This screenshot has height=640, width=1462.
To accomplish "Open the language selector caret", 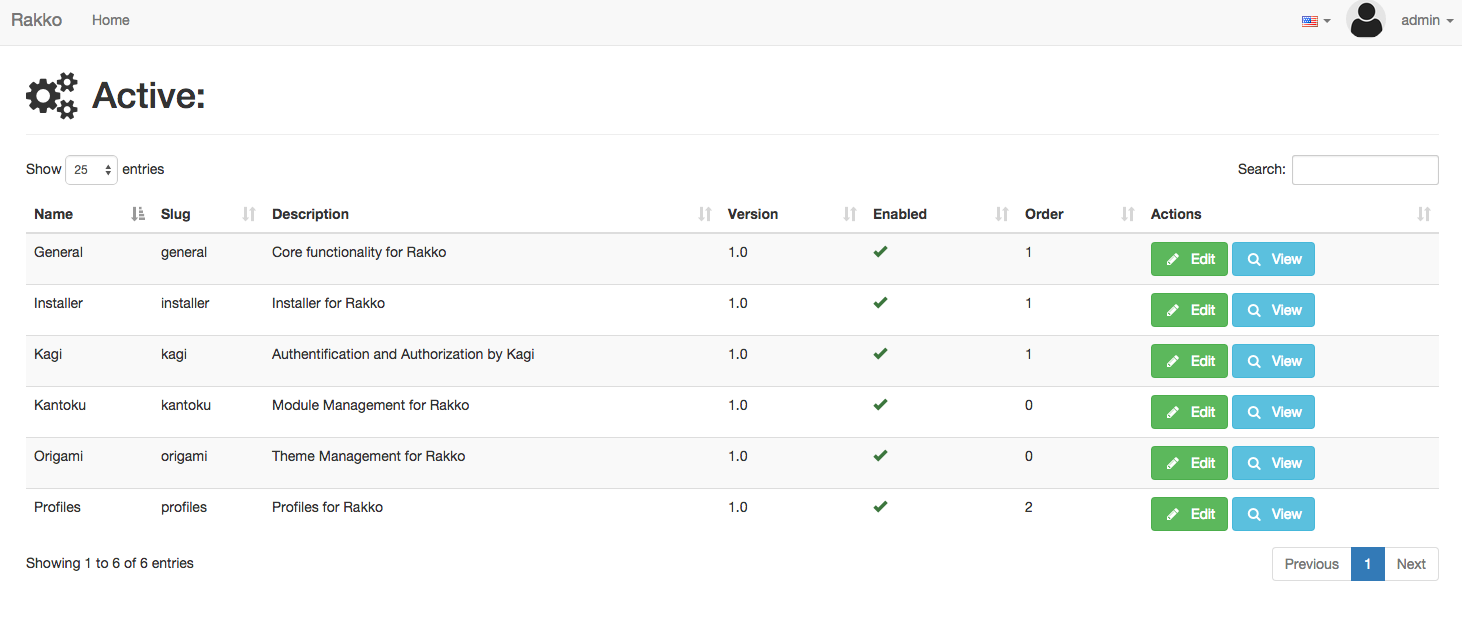I will [x=1327, y=21].
